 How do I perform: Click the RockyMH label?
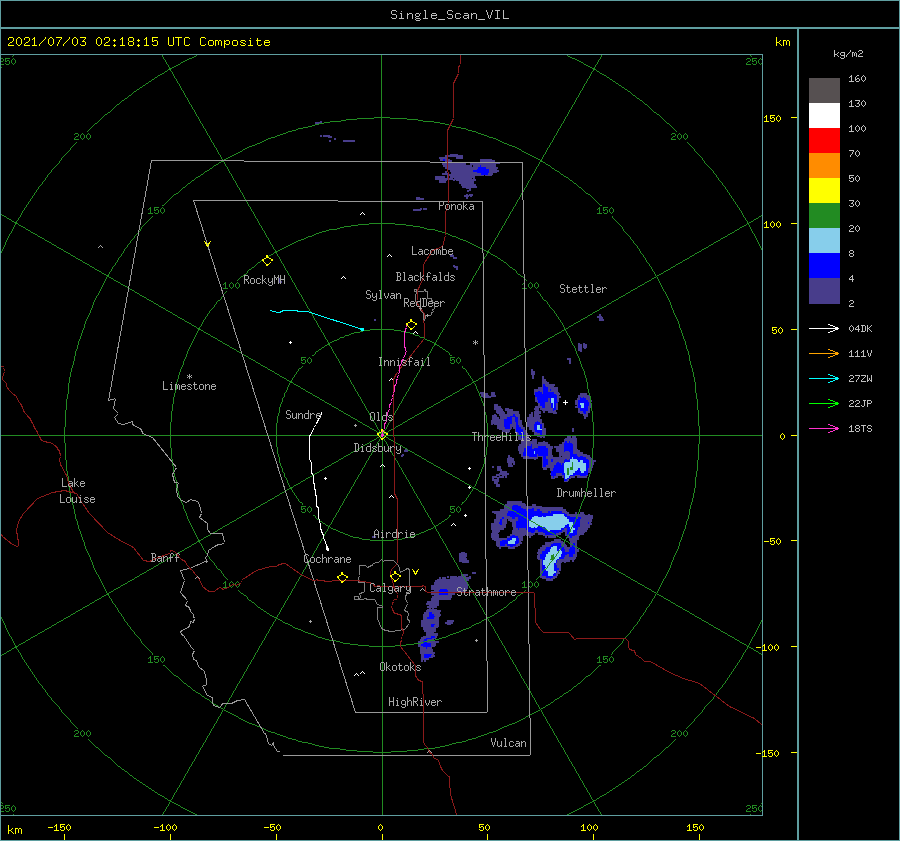click(264, 280)
